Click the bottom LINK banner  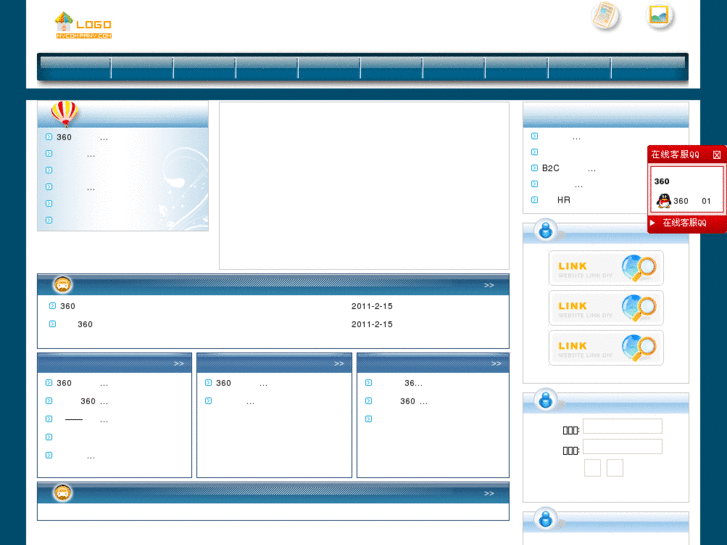pos(606,348)
